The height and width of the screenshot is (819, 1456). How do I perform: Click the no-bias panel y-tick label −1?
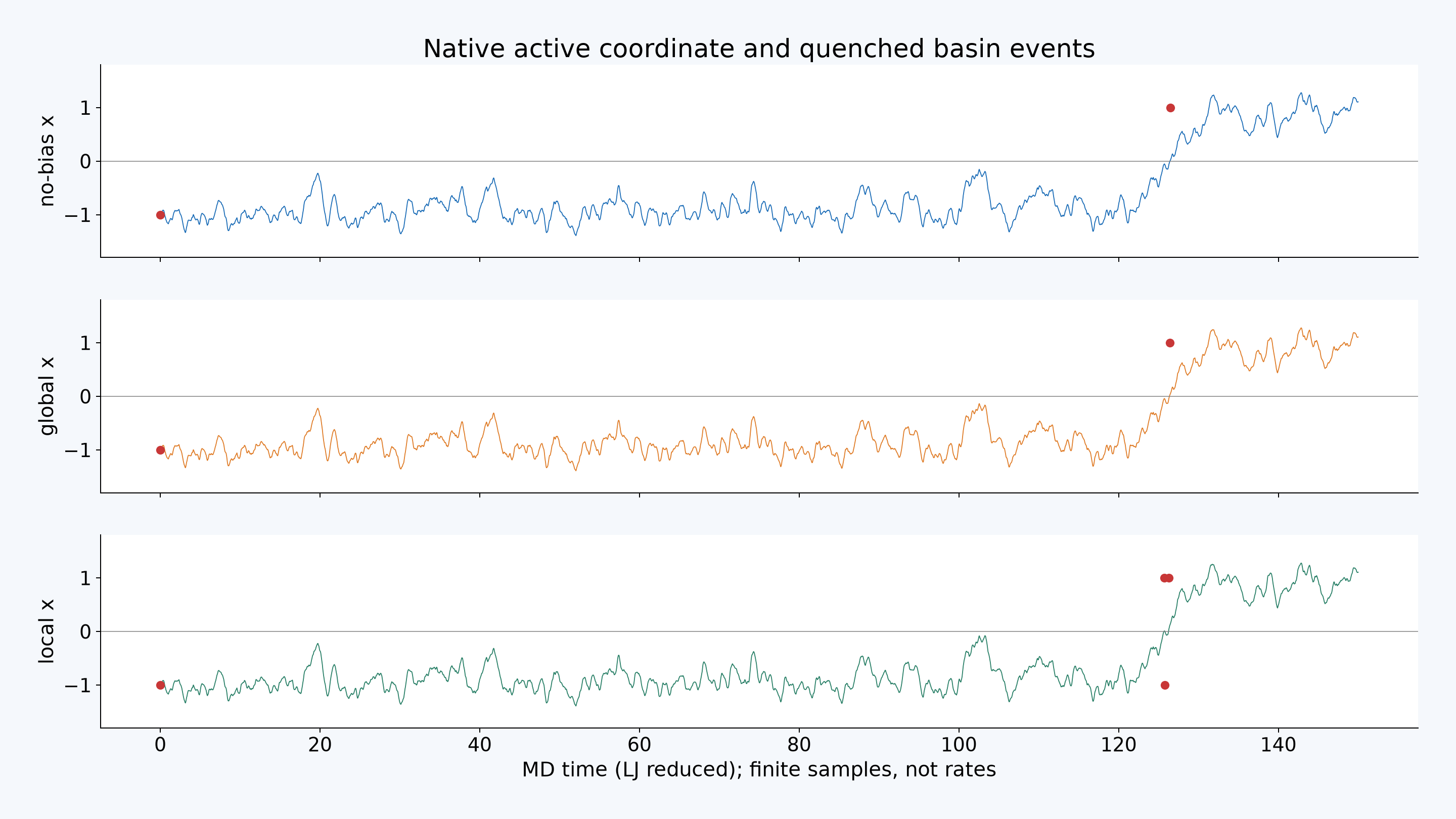click(77, 215)
